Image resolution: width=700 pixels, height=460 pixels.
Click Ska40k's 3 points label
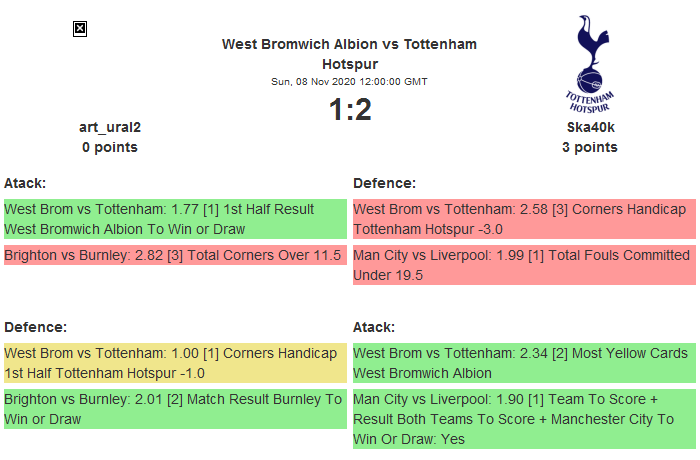[x=589, y=147]
